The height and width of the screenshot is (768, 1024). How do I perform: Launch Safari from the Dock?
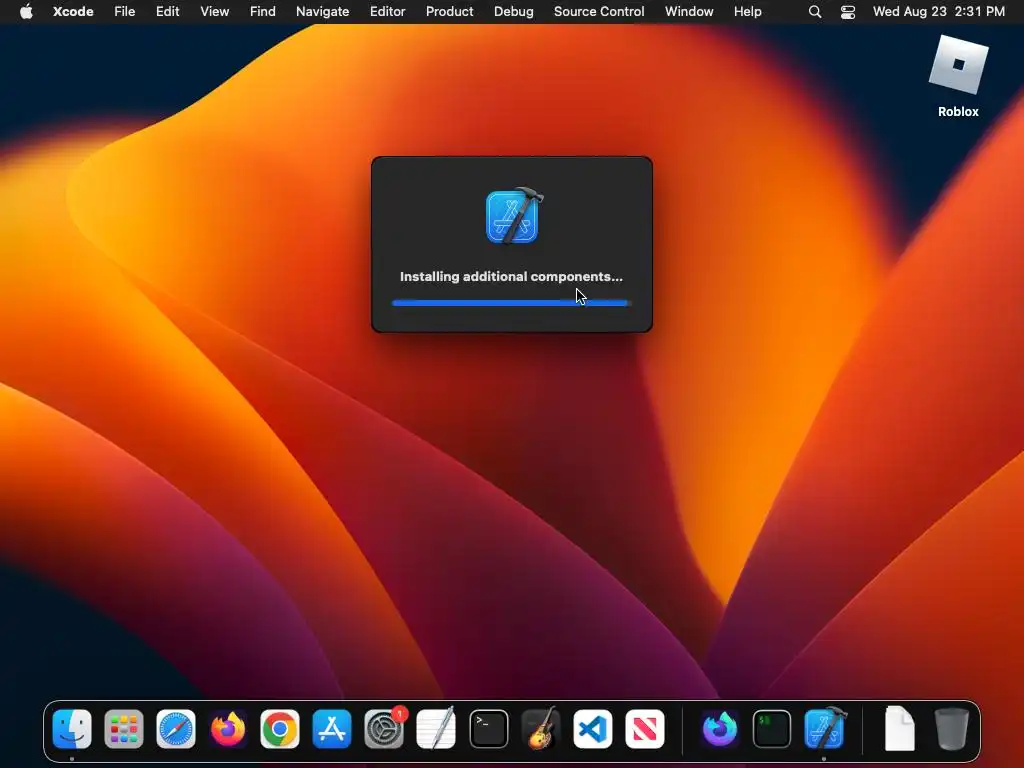tap(176, 728)
